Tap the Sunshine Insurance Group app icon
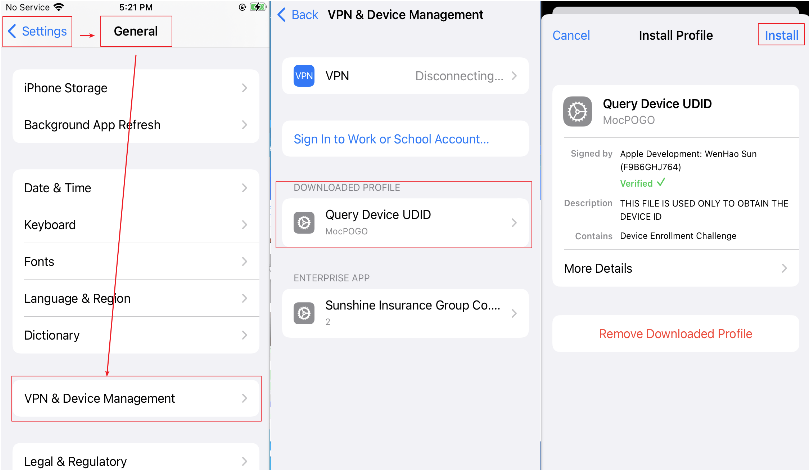Screen dimensions: 811x473 pyautogui.click(x=304, y=313)
